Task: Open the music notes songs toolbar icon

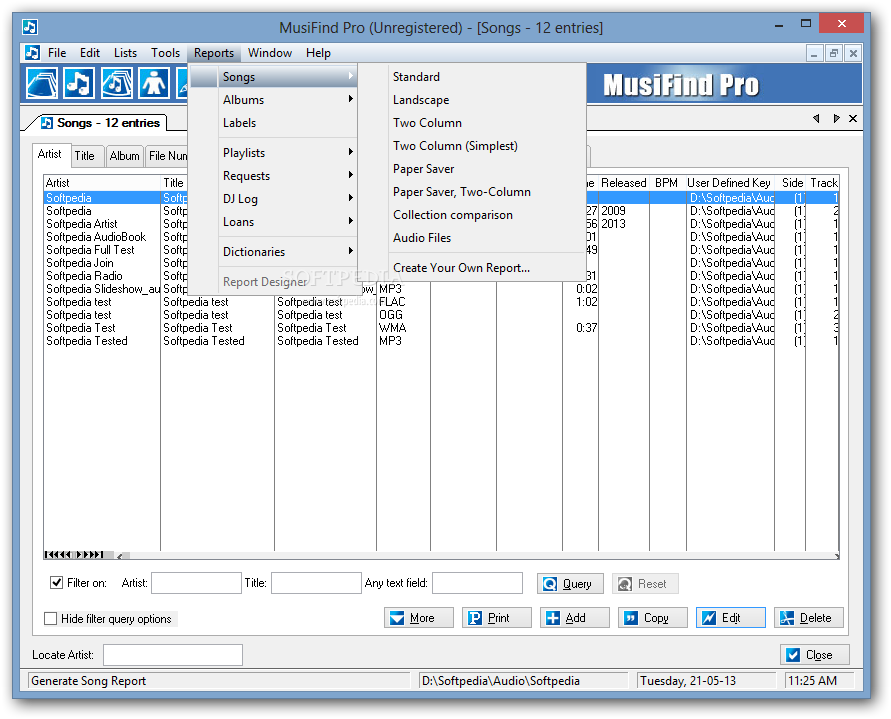Action: (79, 83)
